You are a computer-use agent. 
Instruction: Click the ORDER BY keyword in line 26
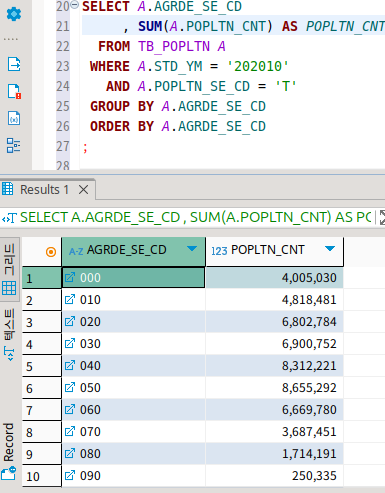click(122, 126)
